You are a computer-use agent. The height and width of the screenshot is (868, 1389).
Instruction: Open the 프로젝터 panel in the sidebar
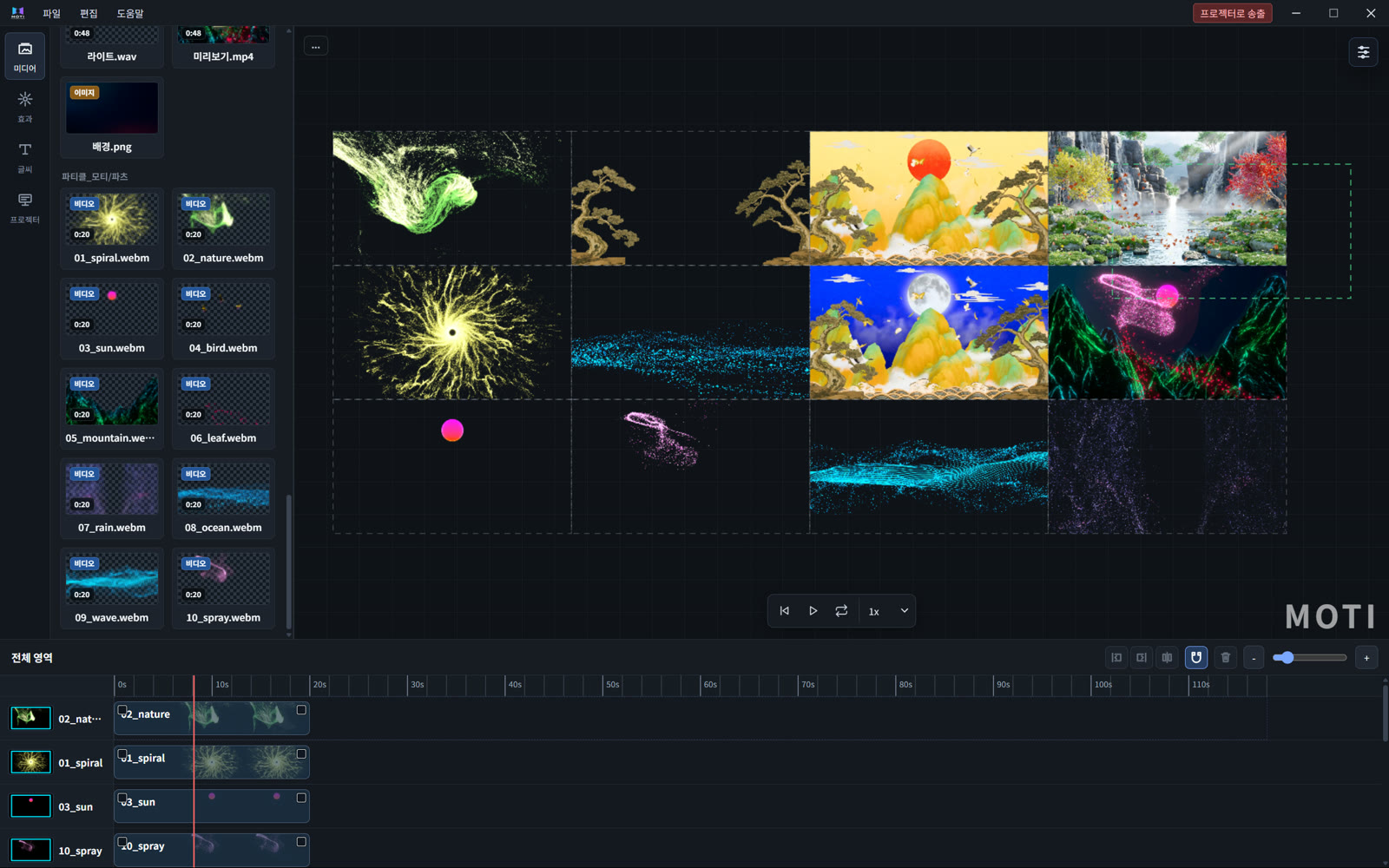tap(25, 207)
